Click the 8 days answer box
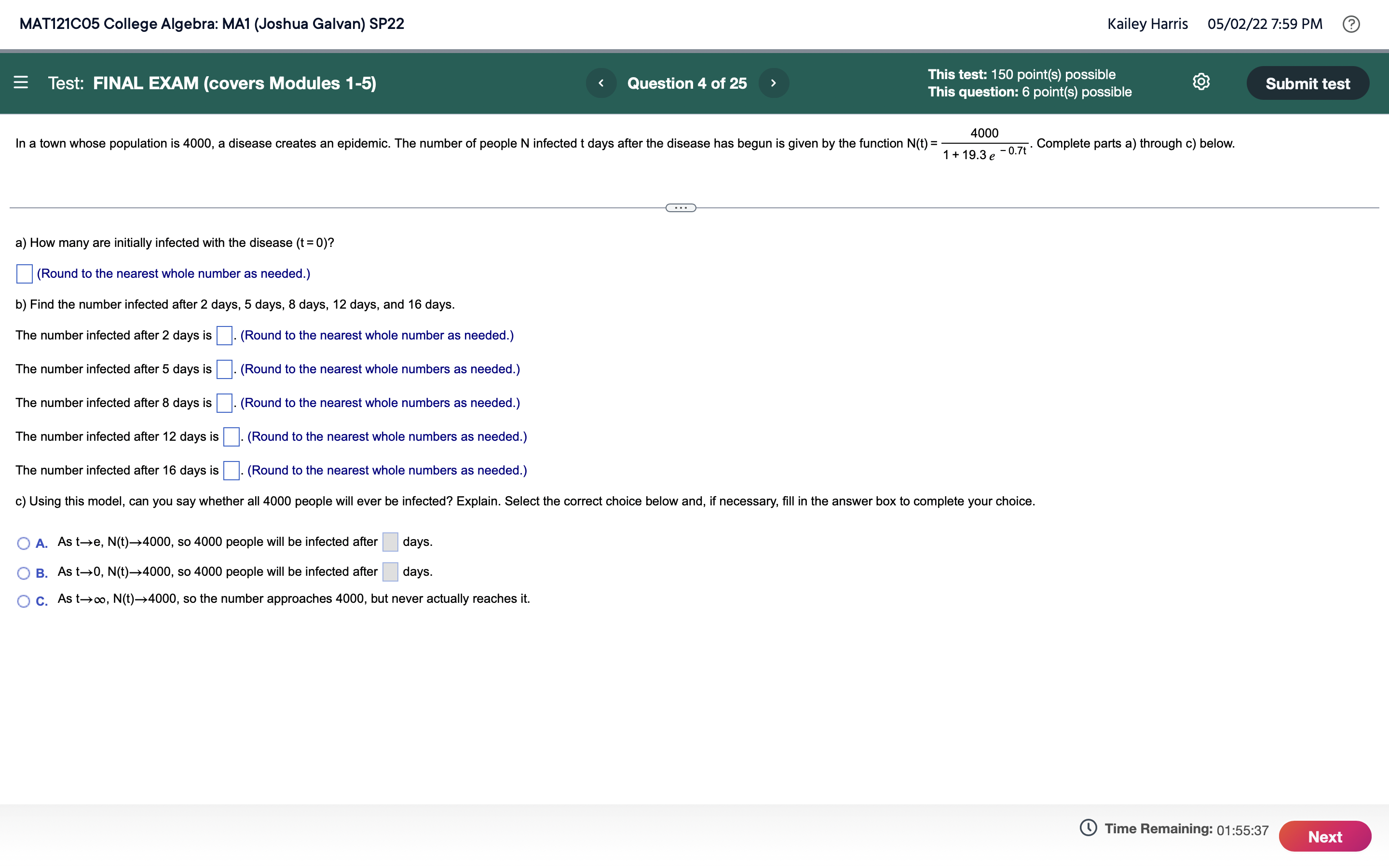1389x868 pixels. (224, 403)
